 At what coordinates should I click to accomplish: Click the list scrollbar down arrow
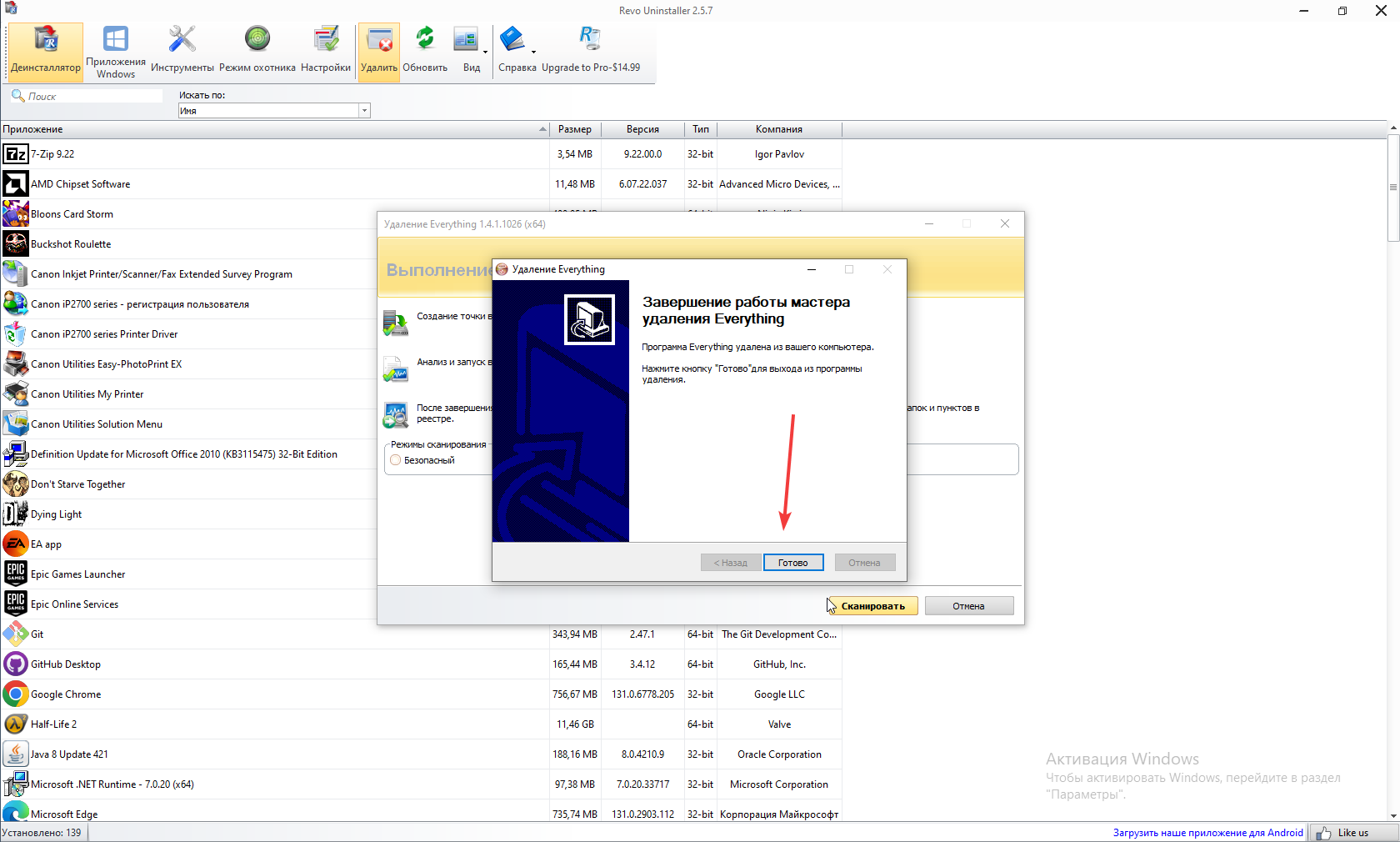(1393, 816)
